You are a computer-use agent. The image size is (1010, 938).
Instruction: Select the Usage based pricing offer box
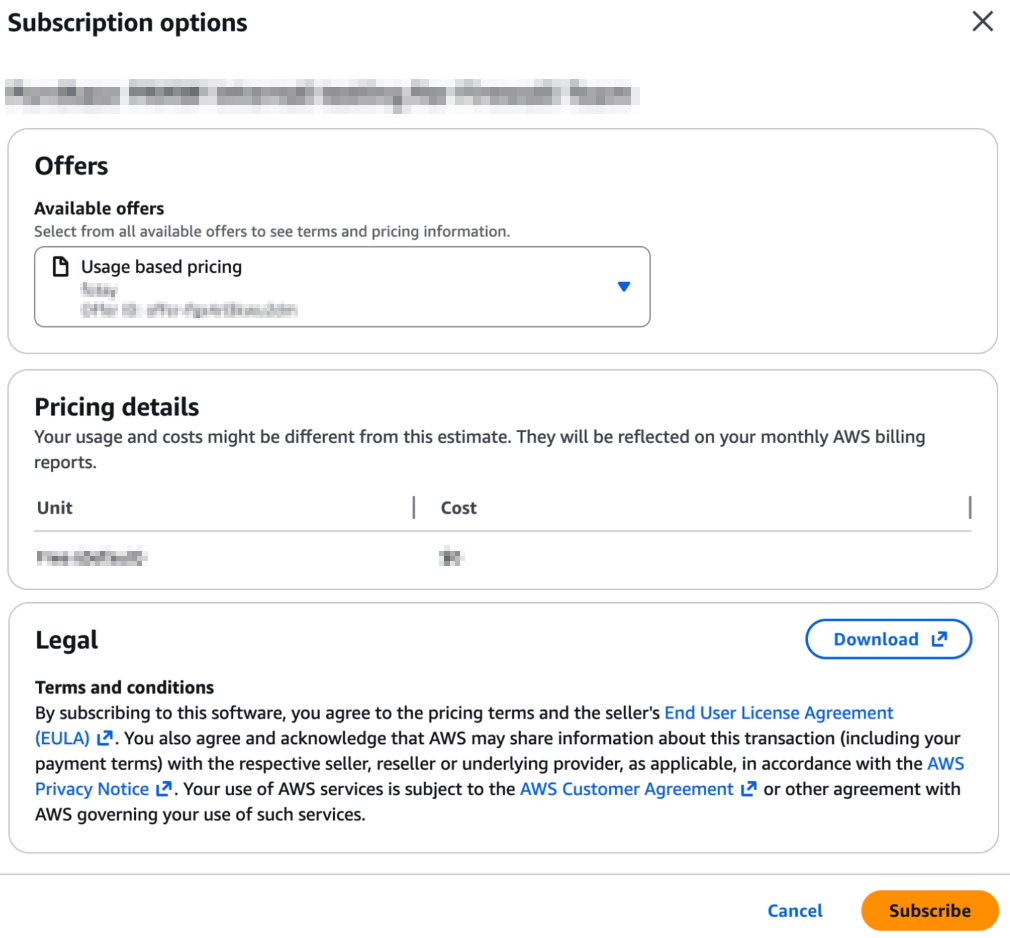pyautogui.click(x=342, y=287)
